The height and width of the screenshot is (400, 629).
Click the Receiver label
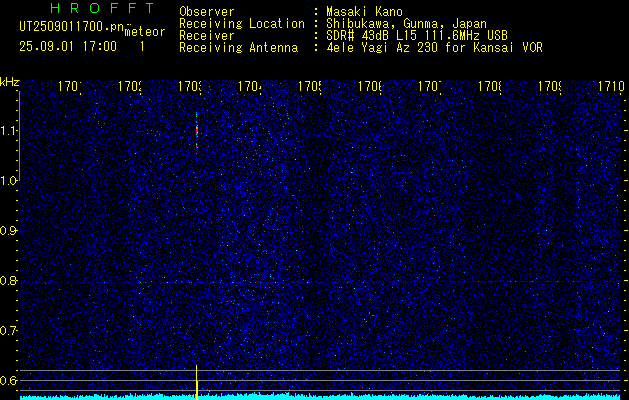[x=207, y=36]
